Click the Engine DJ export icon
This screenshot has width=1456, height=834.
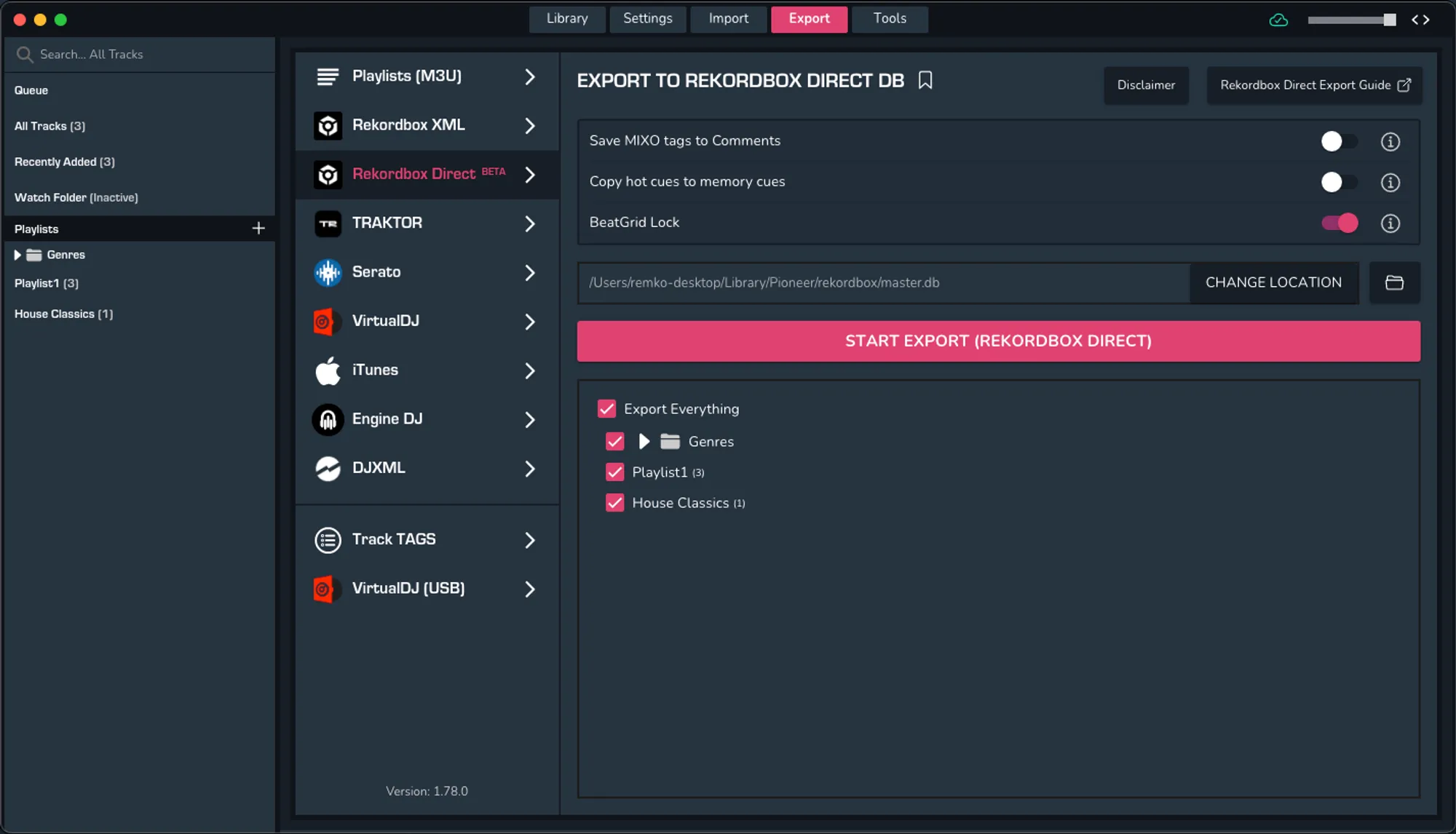(328, 419)
